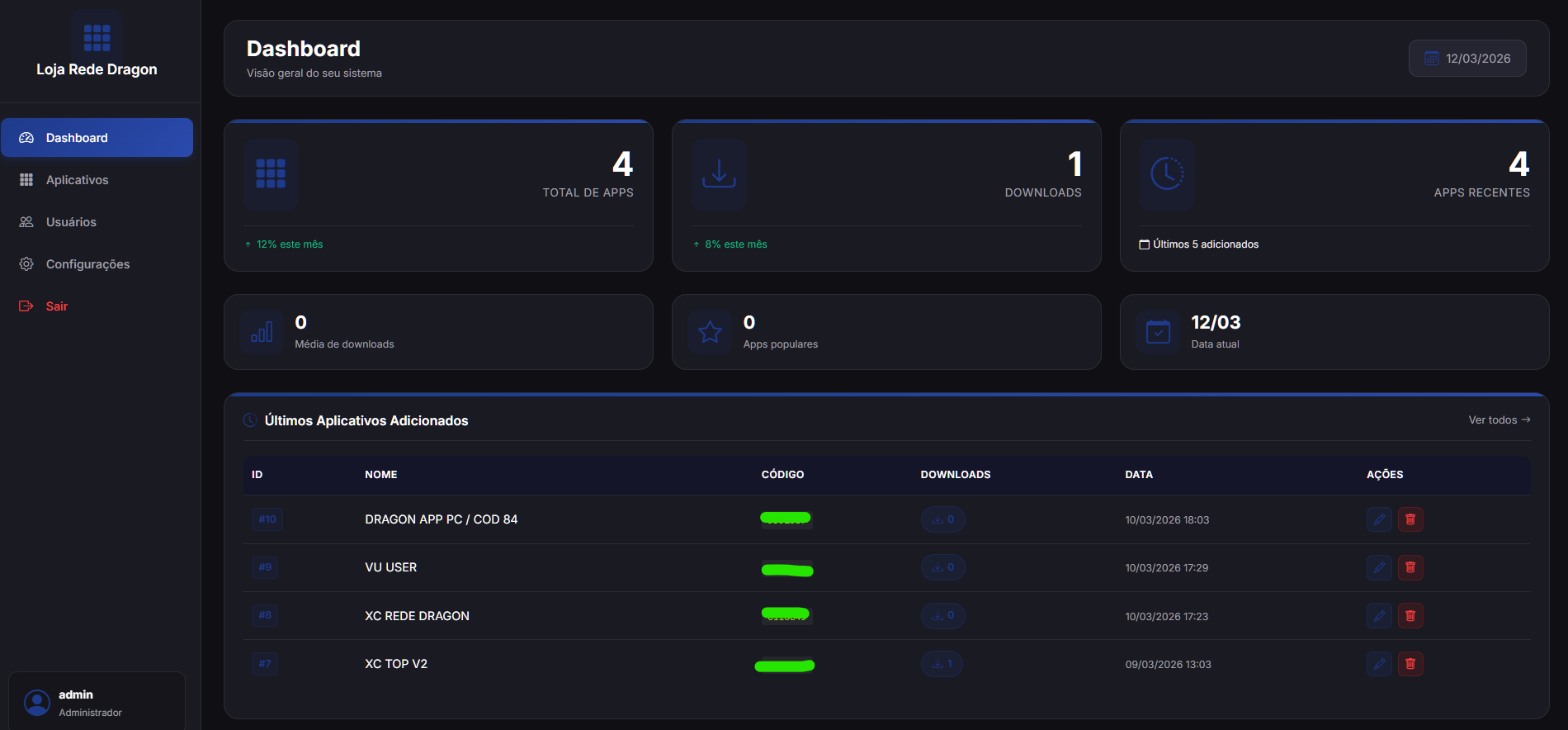Select the #10 ID badge
This screenshot has height=730, width=1568.
[267, 519]
